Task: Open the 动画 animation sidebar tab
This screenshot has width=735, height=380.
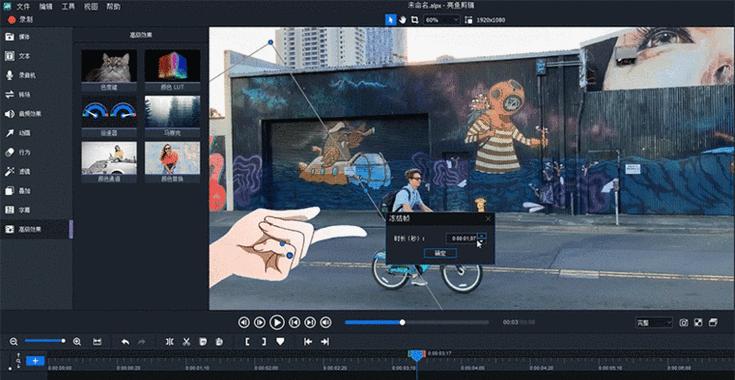Action: pos(36,133)
